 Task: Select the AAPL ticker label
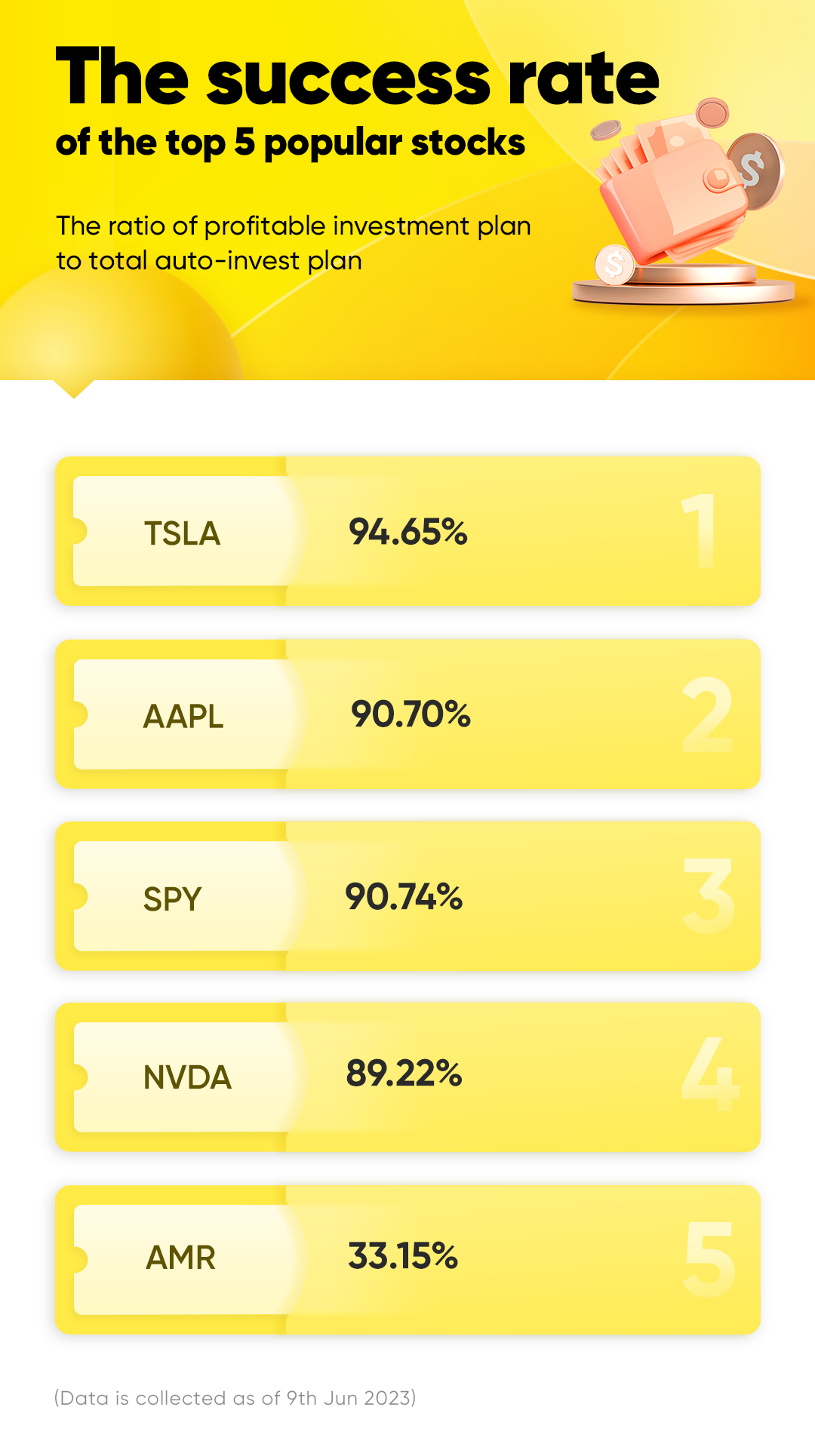click(183, 716)
